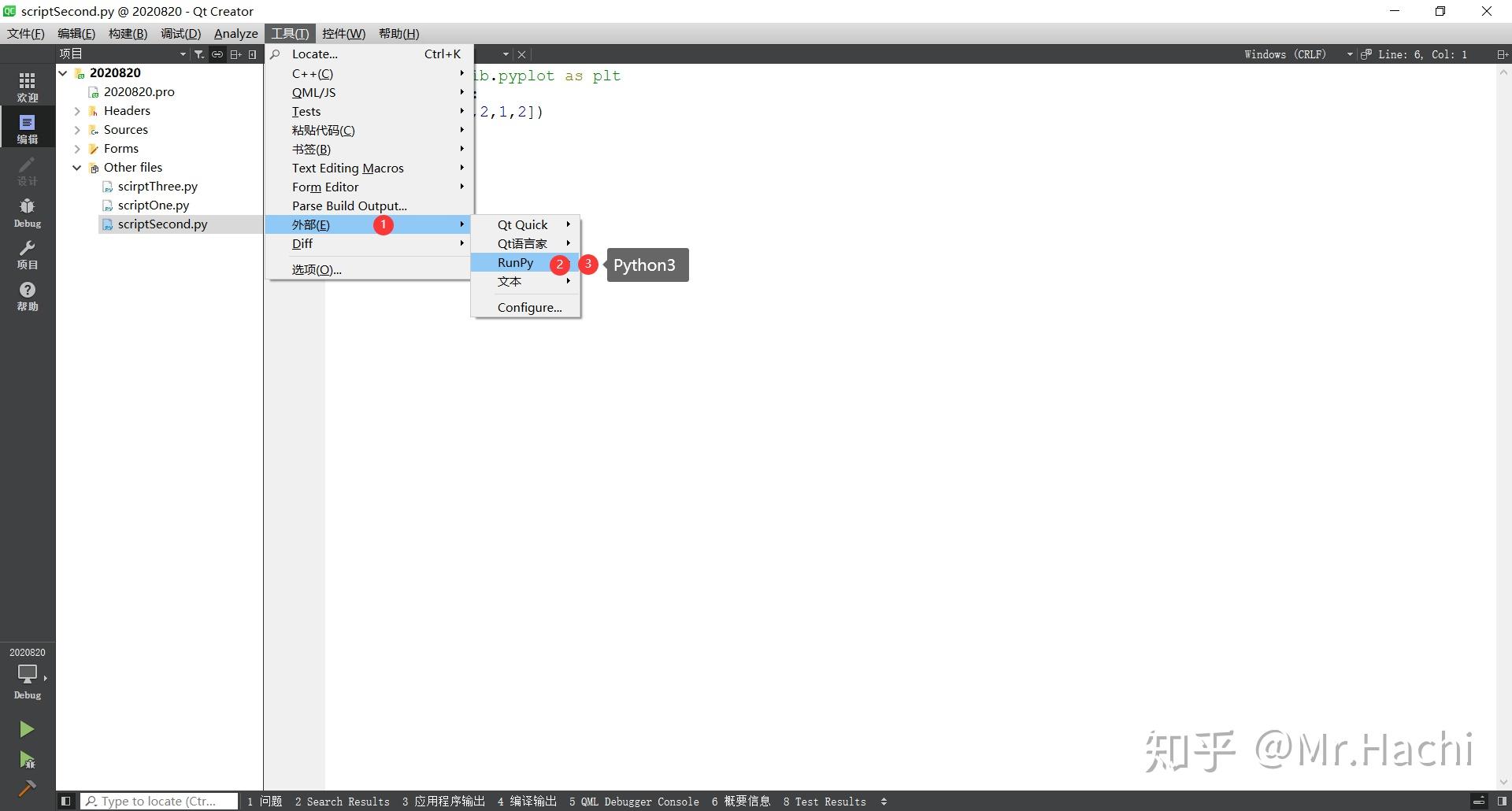Click Configure... in the external tools menu
1512x811 pixels.
click(529, 308)
